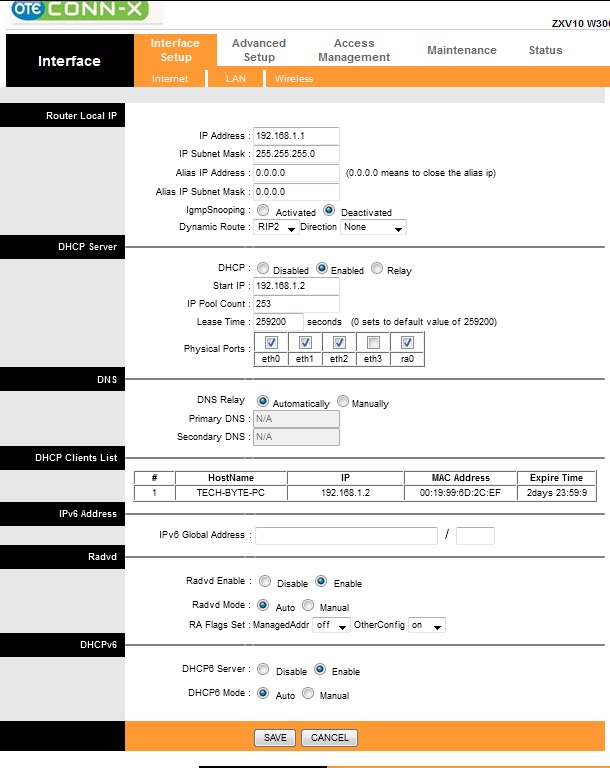Enable the eth3 physical port checkbox

click(373, 342)
